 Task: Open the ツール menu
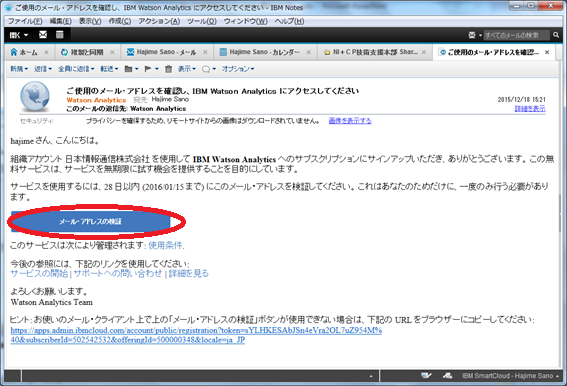tap(202, 21)
